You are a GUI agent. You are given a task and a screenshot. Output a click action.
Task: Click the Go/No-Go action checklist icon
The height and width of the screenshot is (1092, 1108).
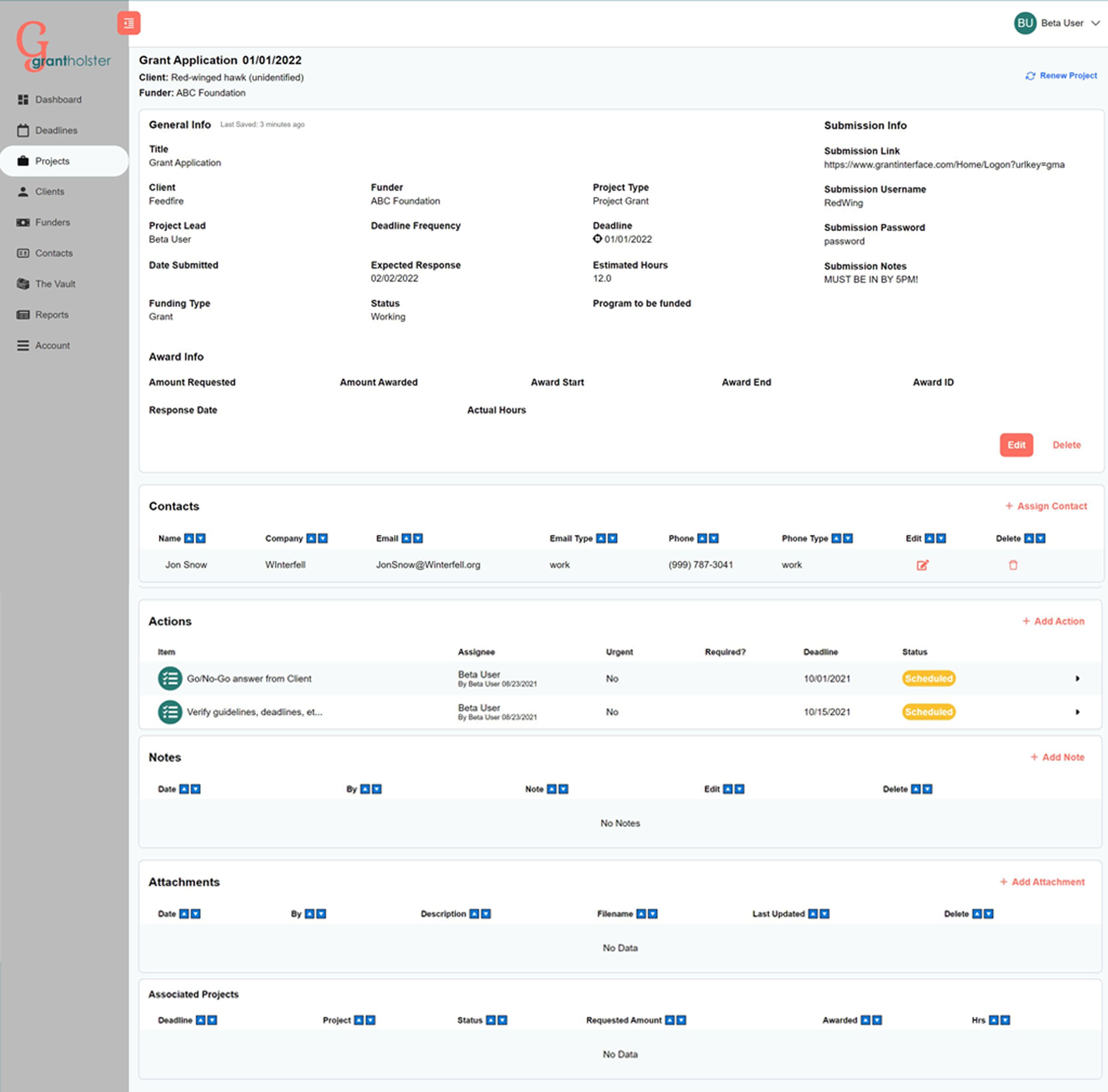click(170, 679)
